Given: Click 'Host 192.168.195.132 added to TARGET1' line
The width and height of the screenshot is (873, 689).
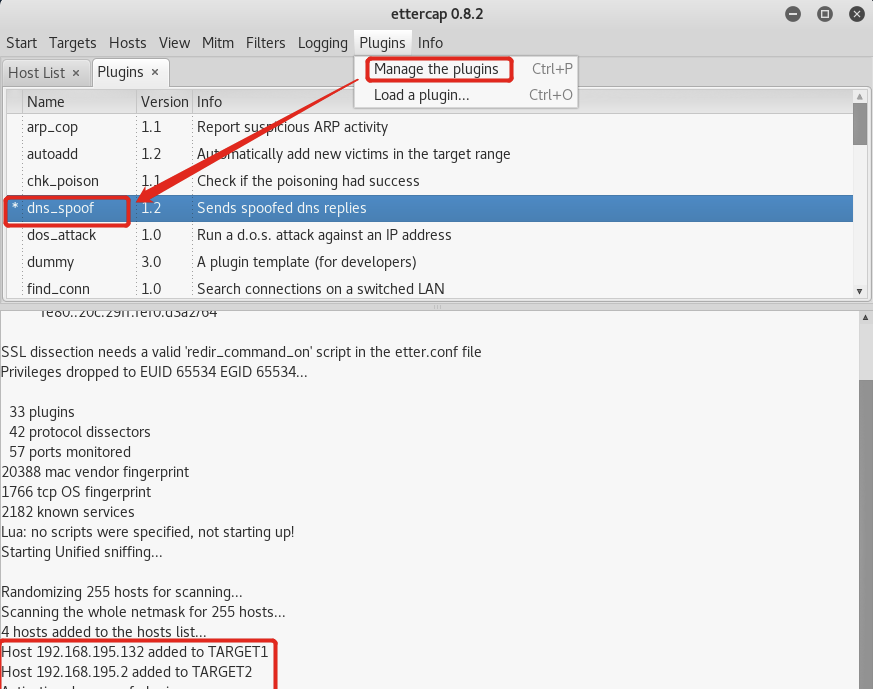Looking at the screenshot, I should (x=135, y=652).
